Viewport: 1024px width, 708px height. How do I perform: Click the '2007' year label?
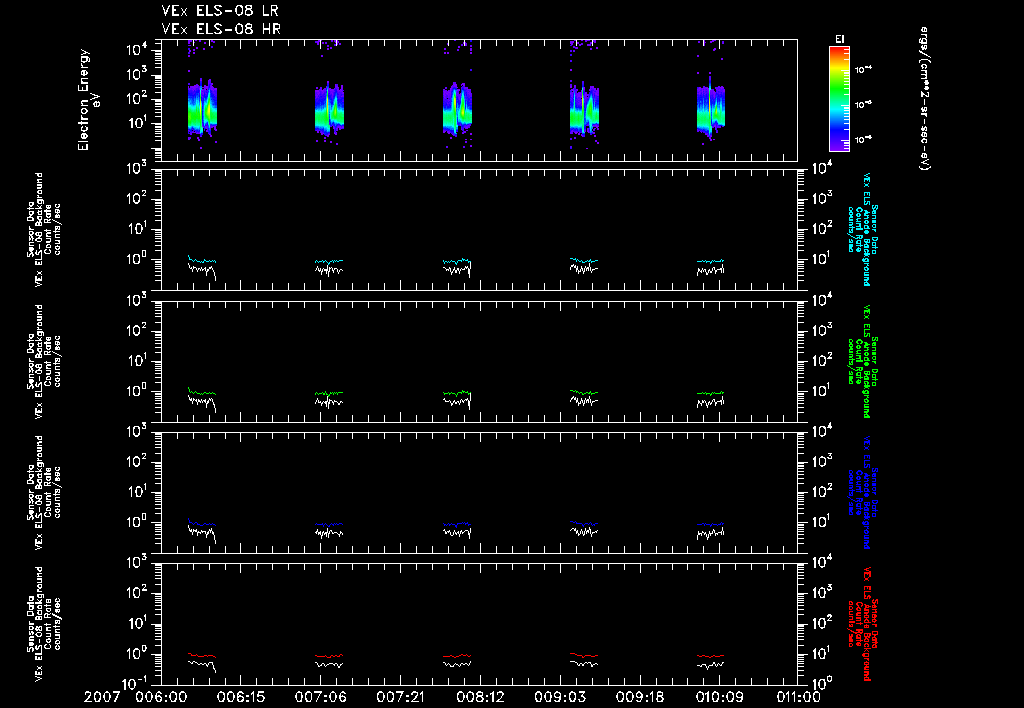coord(102,697)
